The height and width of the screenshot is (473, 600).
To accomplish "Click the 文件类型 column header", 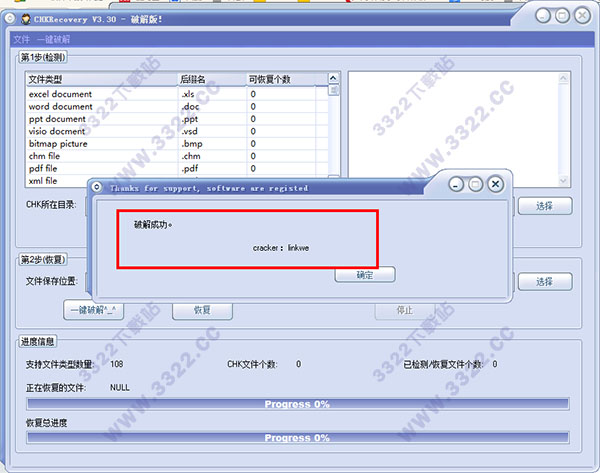I will pos(101,79).
